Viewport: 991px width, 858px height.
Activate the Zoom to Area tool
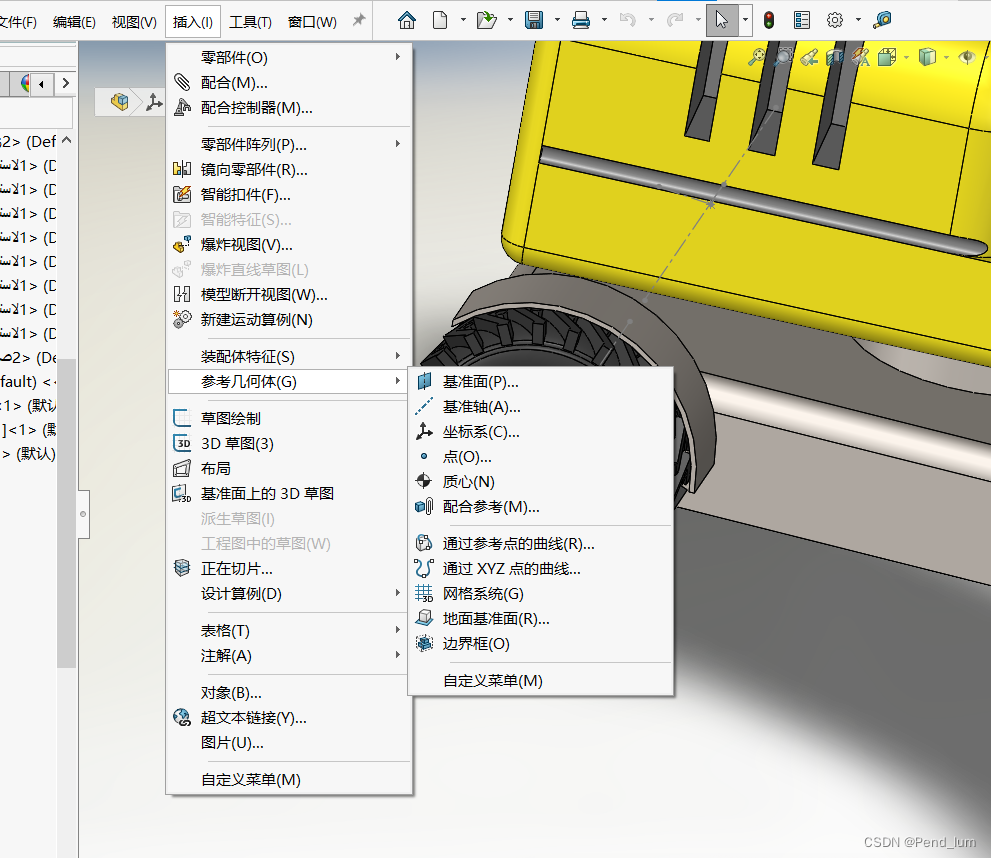click(x=784, y=57)
